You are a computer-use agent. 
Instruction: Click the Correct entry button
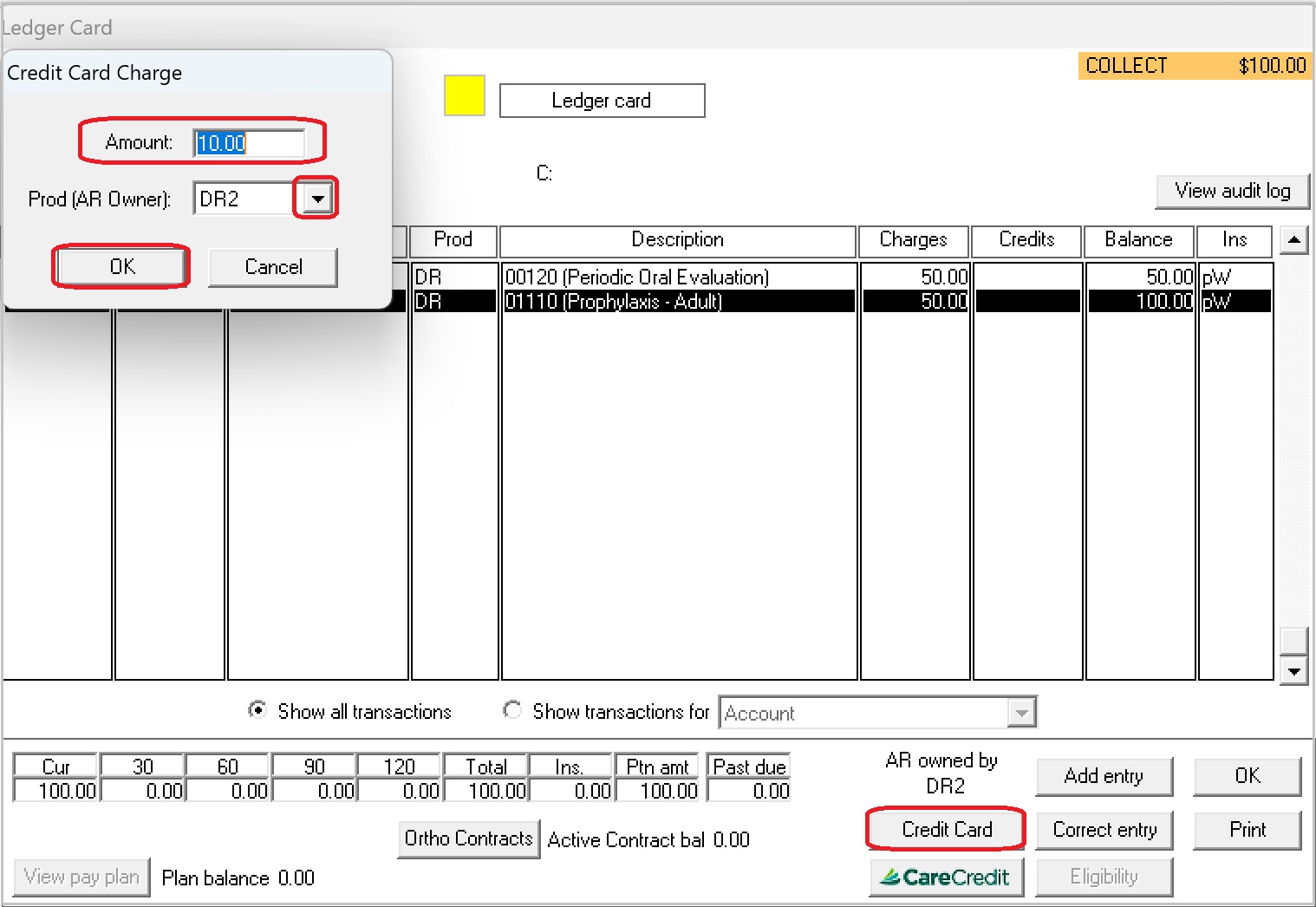(x=1104, y=830)
